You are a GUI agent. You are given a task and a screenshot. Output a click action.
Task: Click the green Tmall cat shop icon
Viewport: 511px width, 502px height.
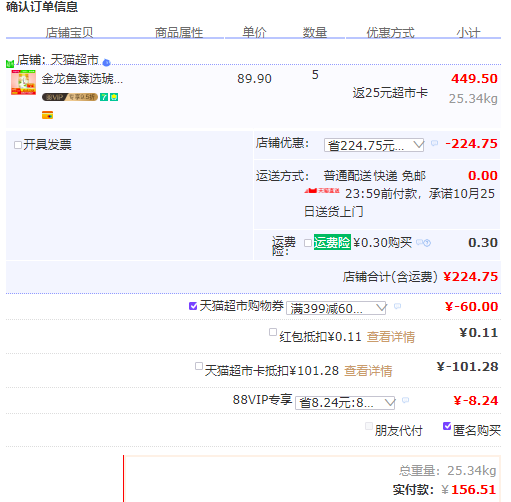pos(10,63)
